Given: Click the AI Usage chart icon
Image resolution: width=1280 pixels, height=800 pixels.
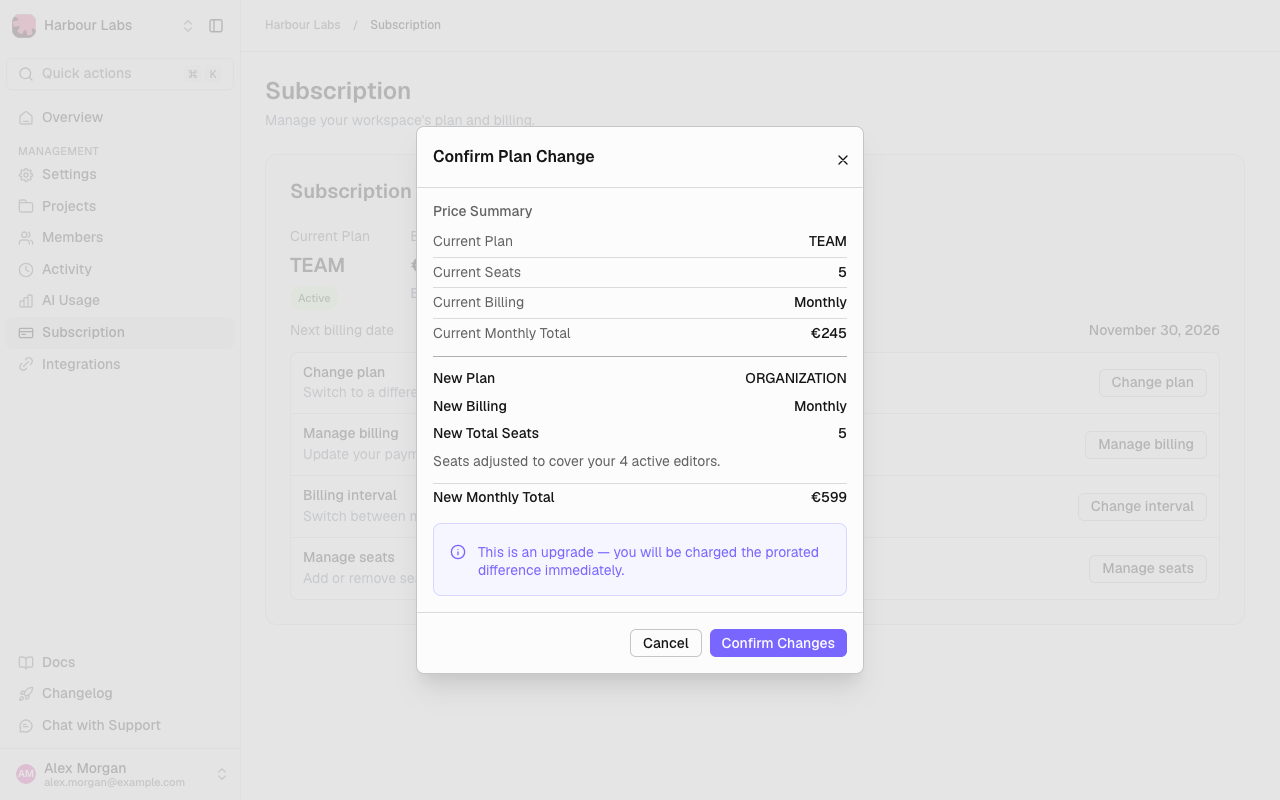Looking at the screenshot, I should point(26,301).
